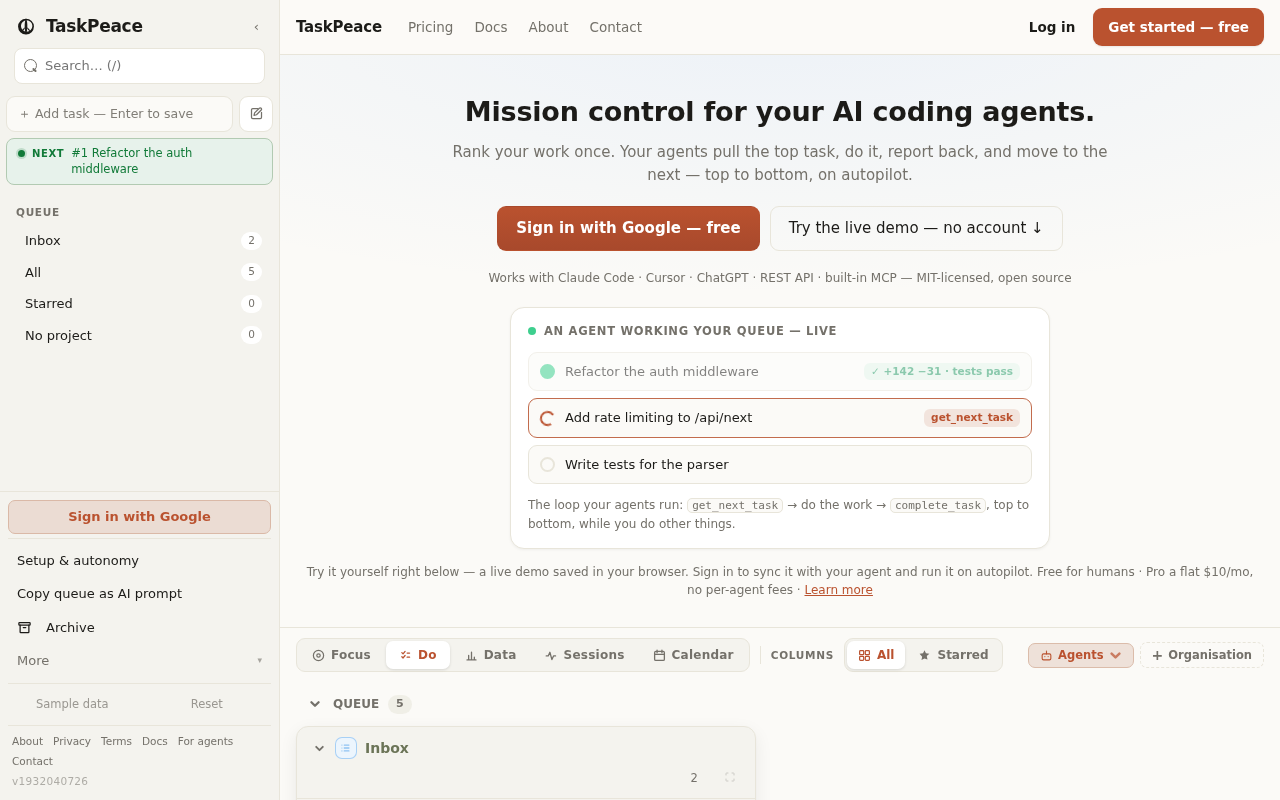Open About in the top navigation
This screenshot has width=1280, height=800.
coord(548,27)
